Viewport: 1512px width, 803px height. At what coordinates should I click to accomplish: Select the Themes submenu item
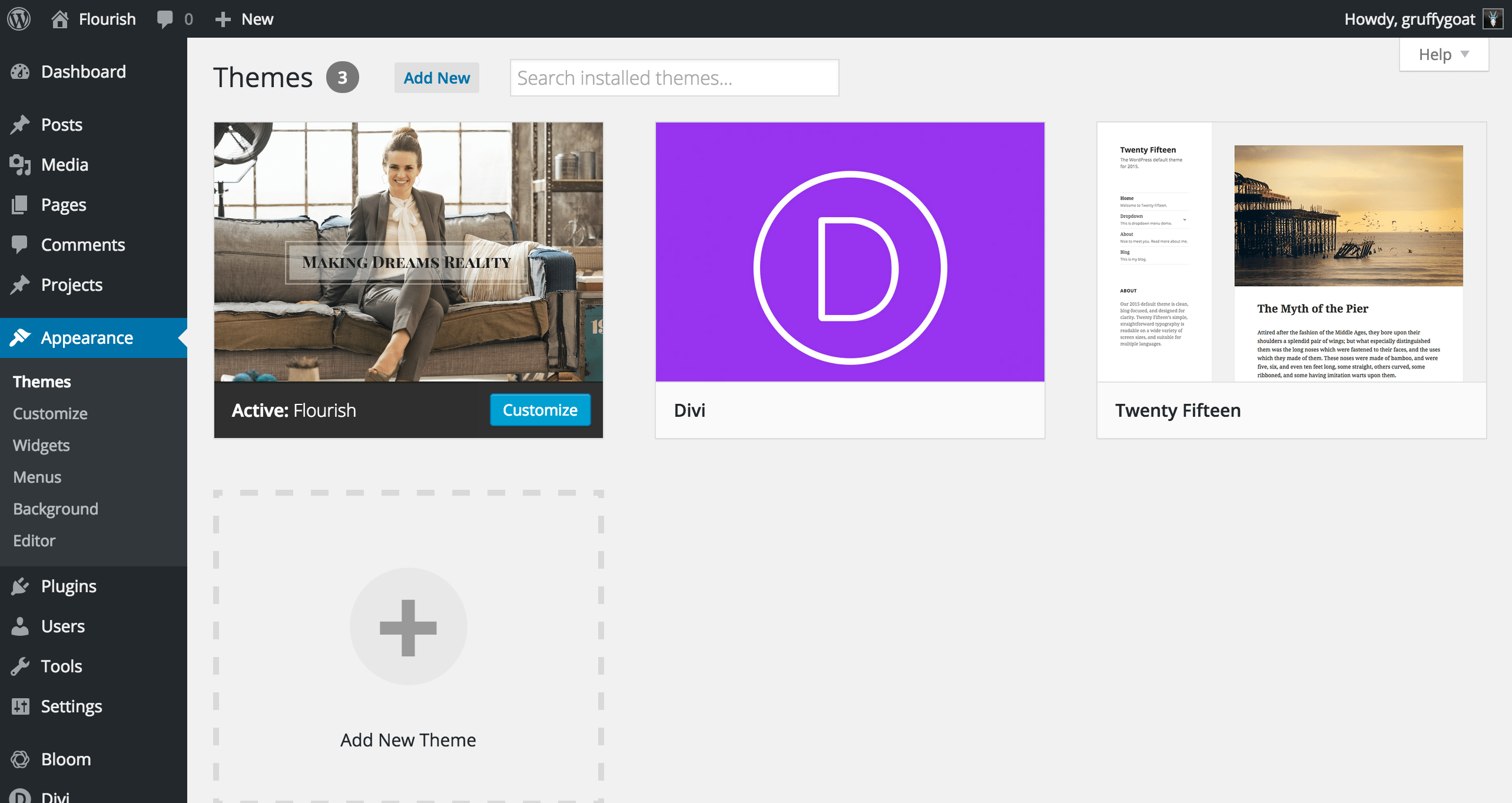(x=42, y=381)
